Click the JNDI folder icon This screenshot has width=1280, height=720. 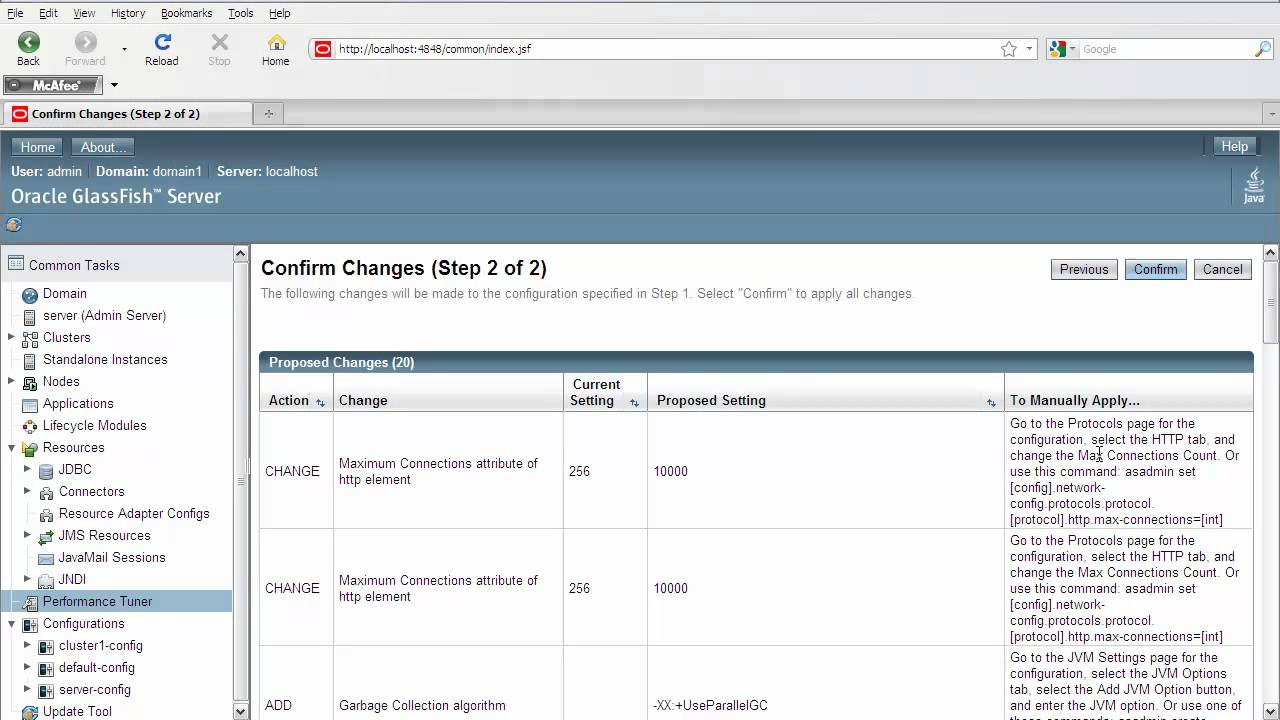click(46, 580)
